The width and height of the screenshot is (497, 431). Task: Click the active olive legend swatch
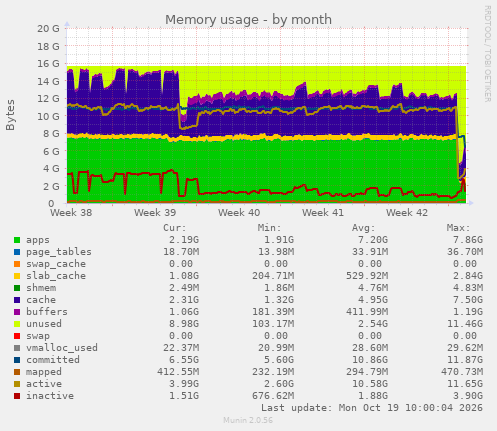(x=17, y=384)
